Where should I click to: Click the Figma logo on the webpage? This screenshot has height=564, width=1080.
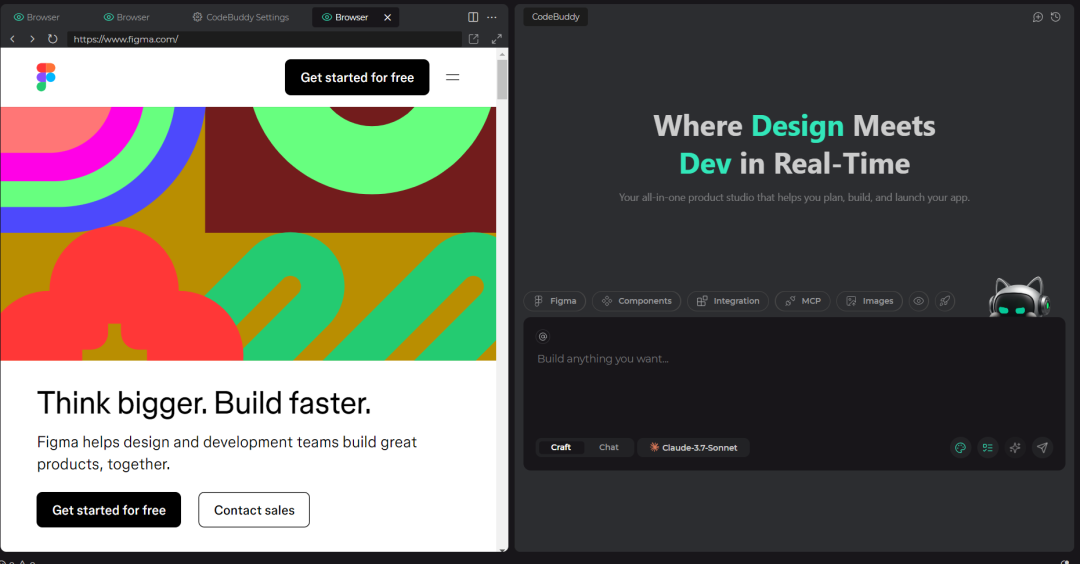[x=46, y=77]
